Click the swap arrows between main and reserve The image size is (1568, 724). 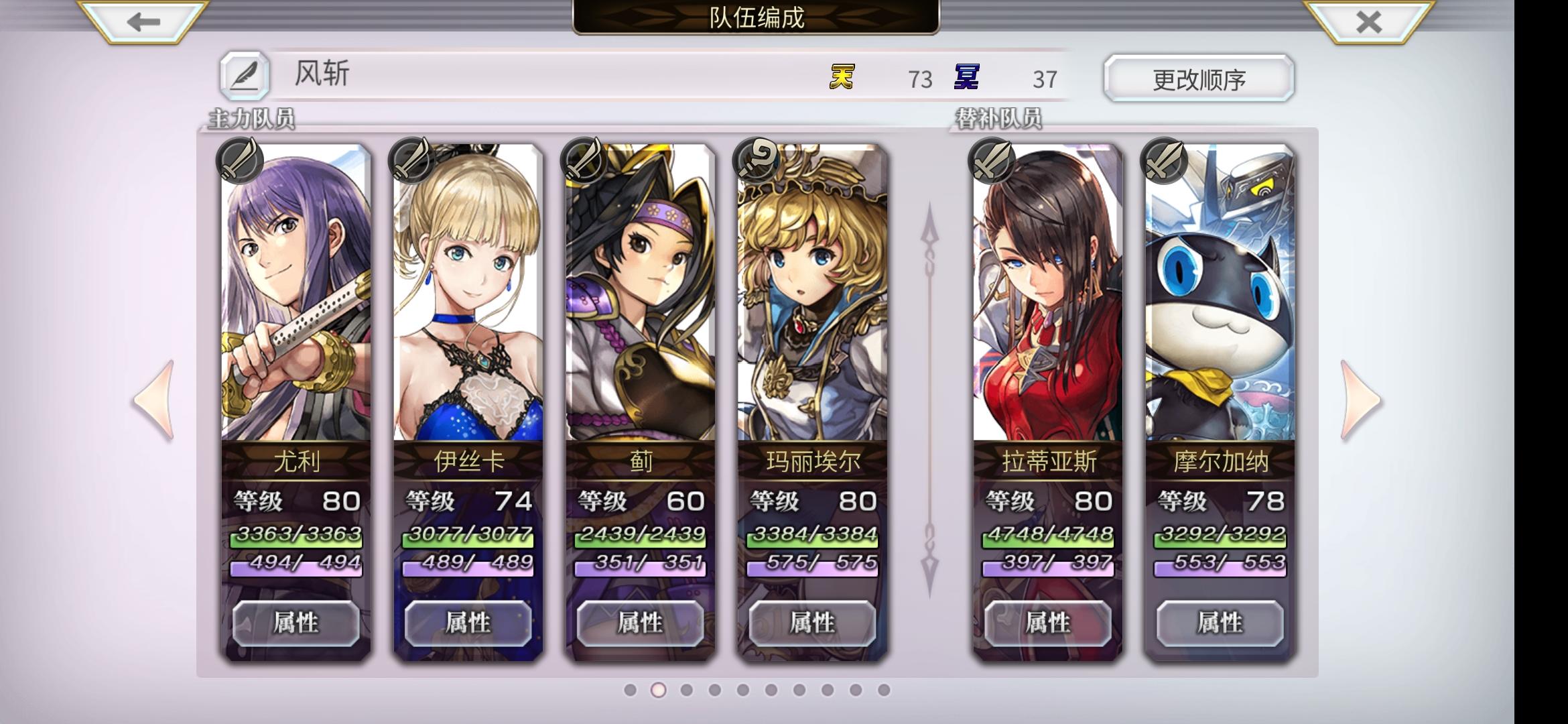(x=929, y=401)
